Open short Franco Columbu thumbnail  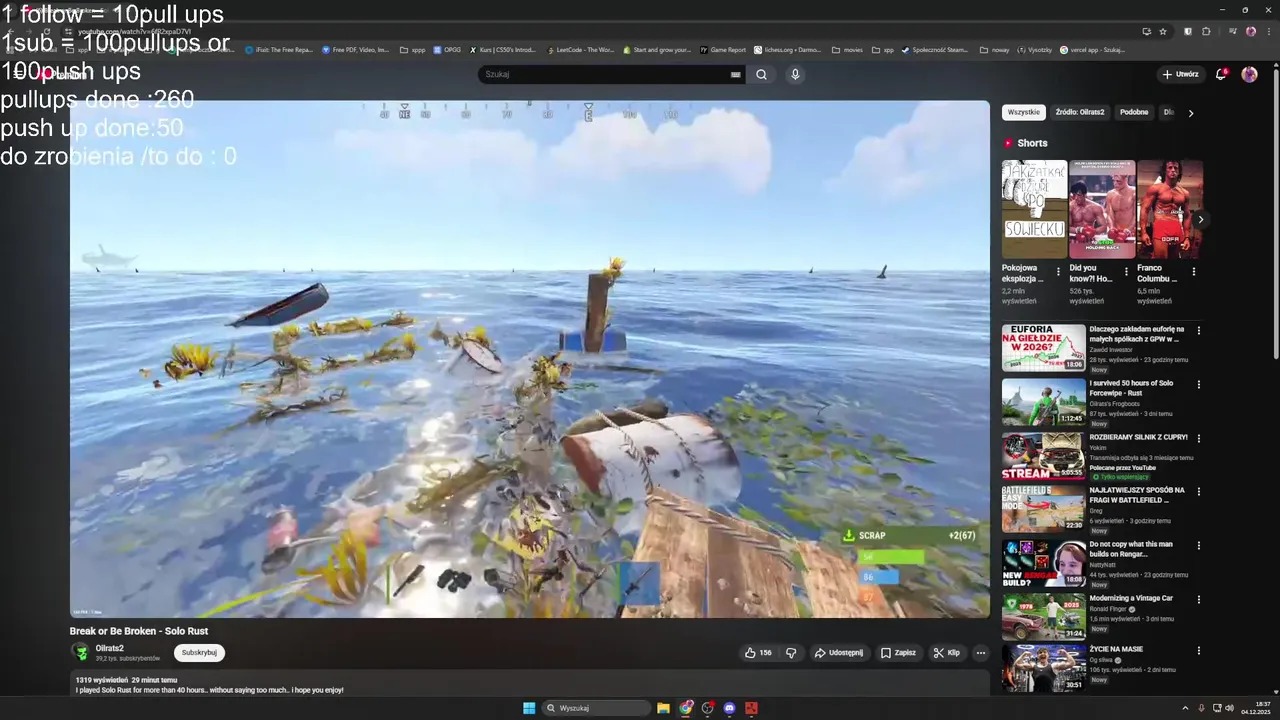pos(1169,209)
